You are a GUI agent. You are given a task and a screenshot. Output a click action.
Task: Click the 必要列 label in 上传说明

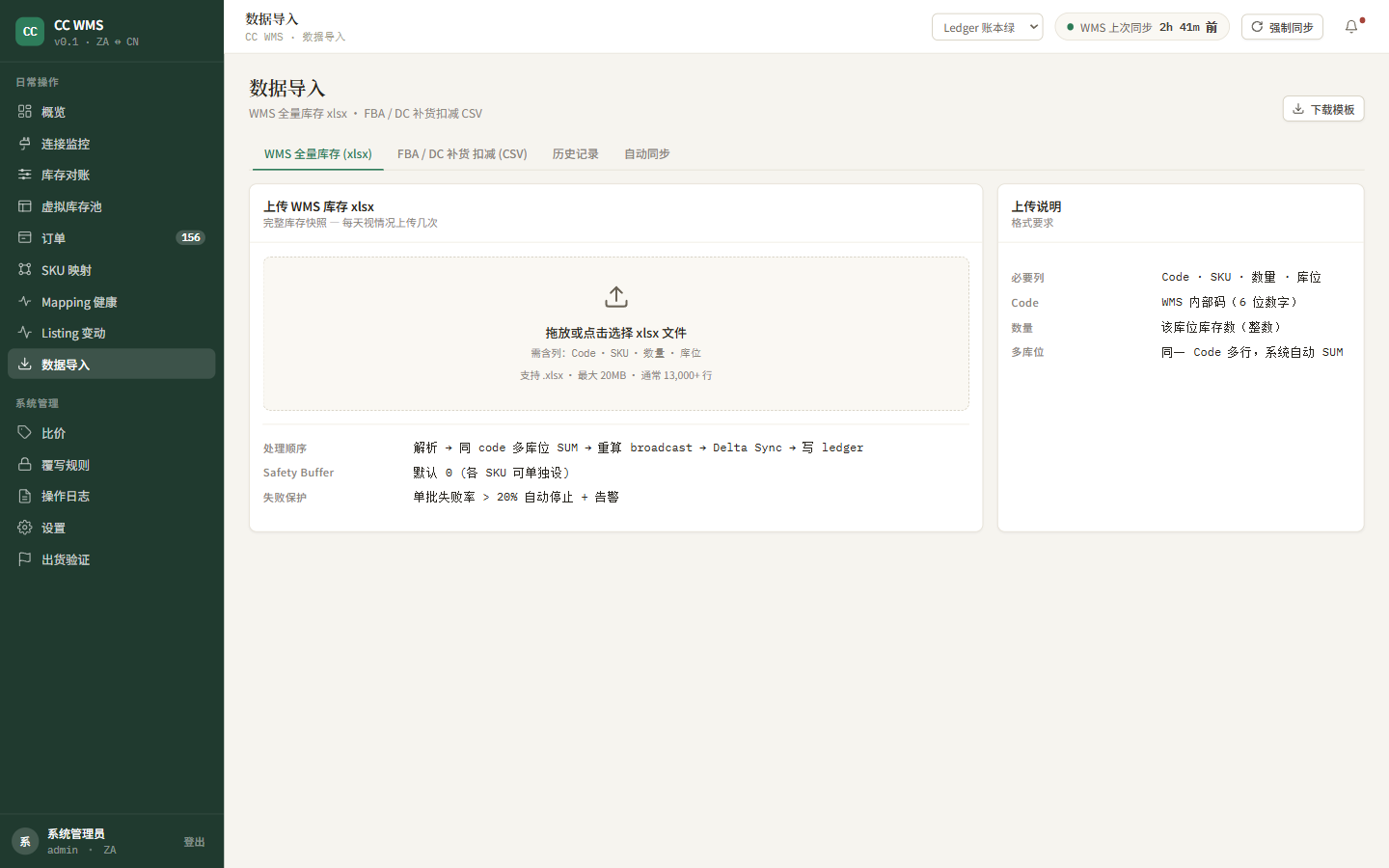(1027, 278)
